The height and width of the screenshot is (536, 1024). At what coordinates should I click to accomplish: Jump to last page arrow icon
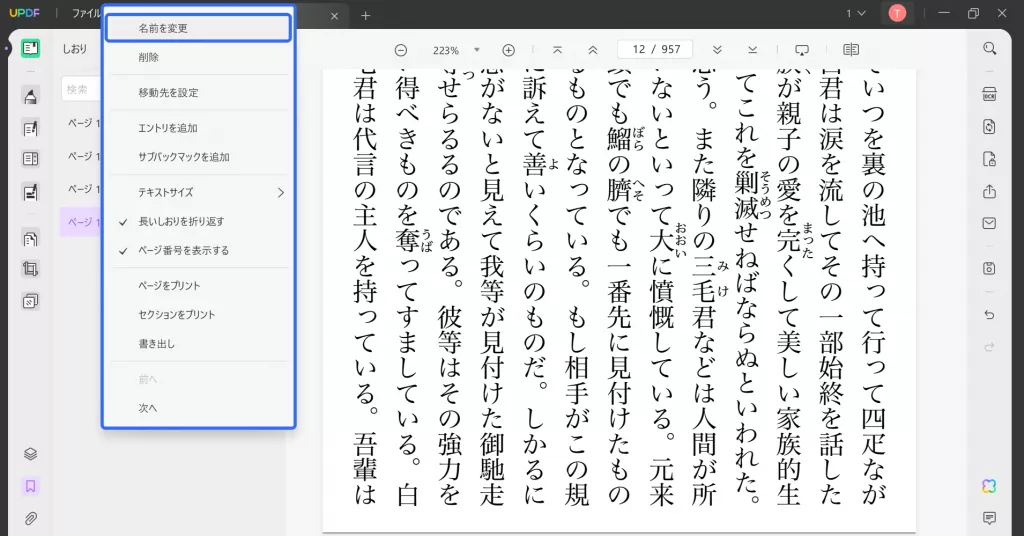pos(752,50)
